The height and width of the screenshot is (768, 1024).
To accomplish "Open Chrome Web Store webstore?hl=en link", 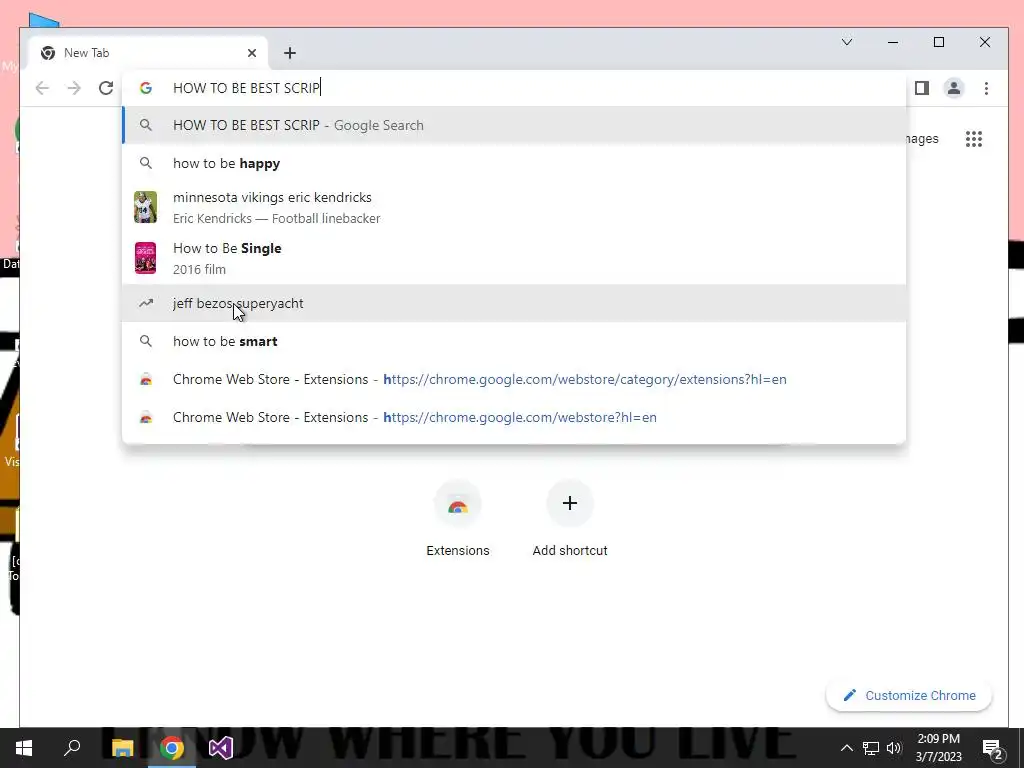I will click(514, 417).
